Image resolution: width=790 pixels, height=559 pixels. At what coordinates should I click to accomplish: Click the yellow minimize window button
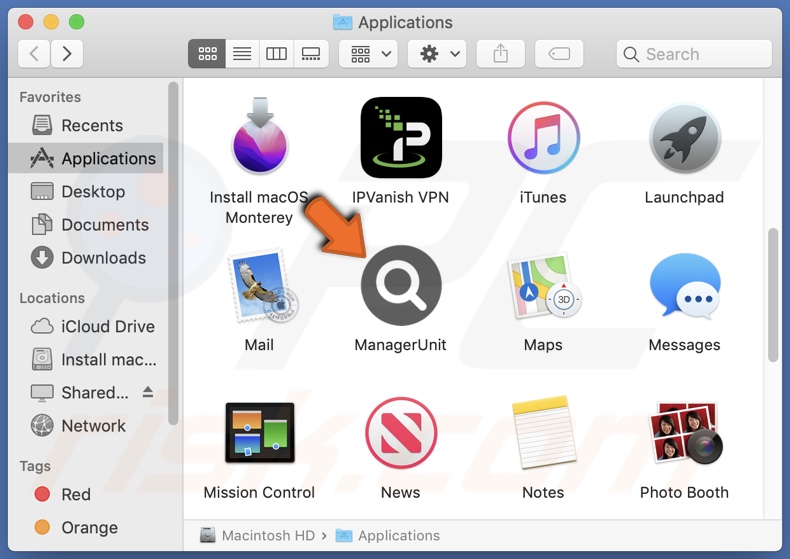[x=51, y=22]
